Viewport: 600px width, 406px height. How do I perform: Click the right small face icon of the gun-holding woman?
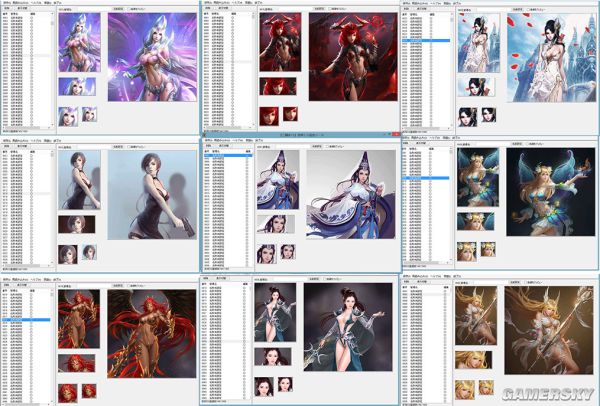(x=89, y=252)
